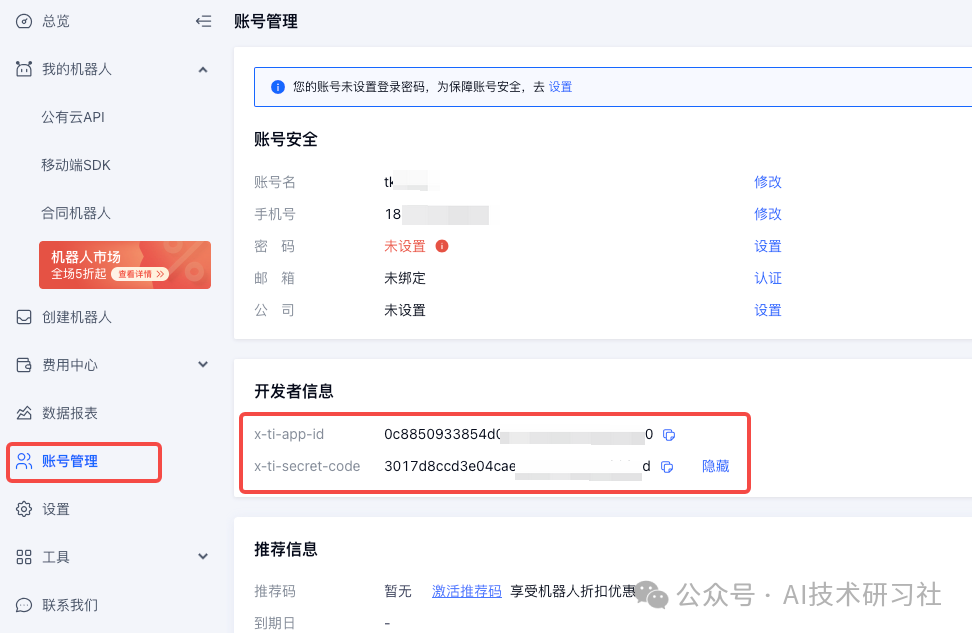Click 修改 next to 账号名

tap(768, 182)
